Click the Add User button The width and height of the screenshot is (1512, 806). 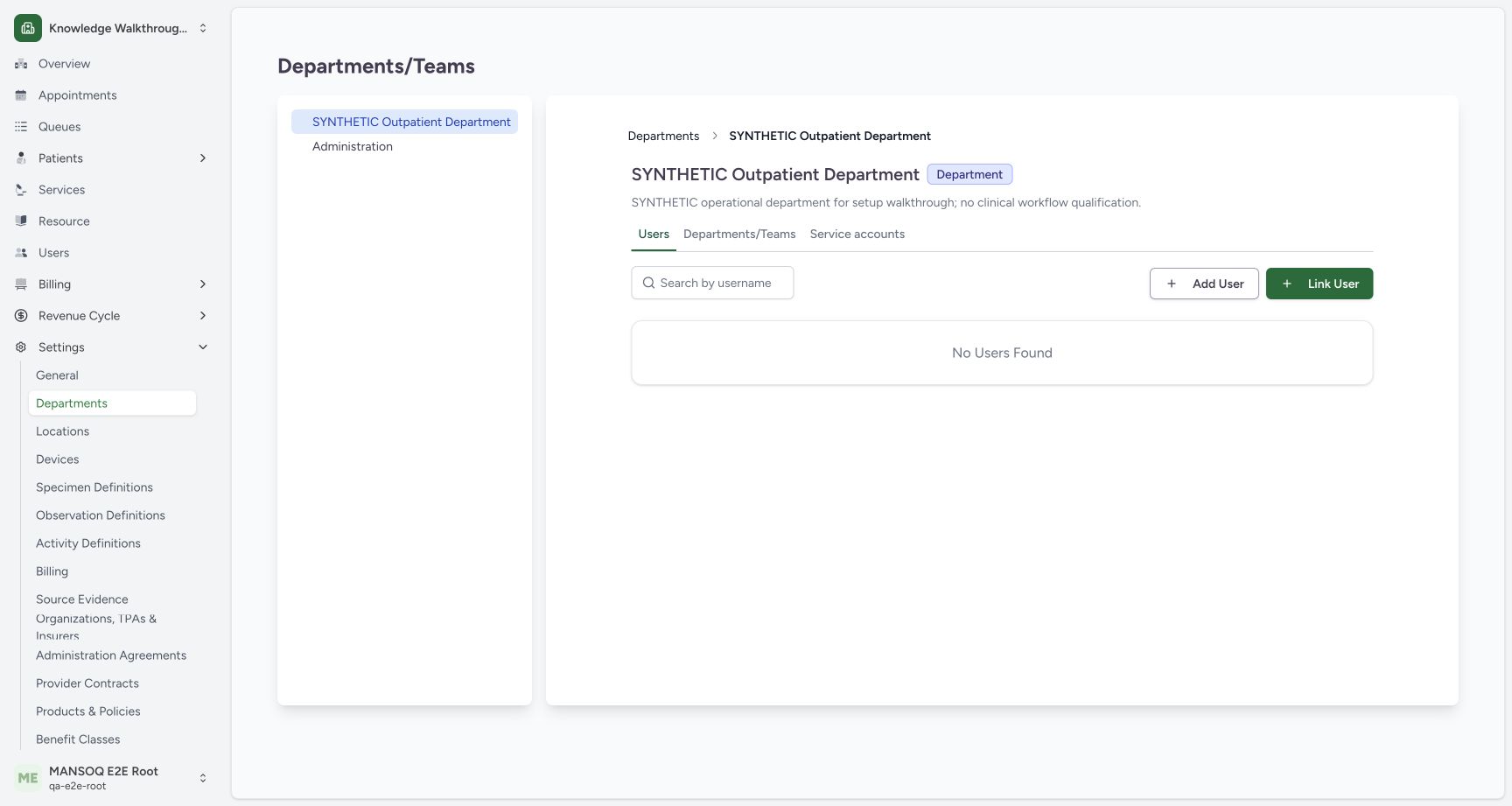click(x=1204, y=284)
